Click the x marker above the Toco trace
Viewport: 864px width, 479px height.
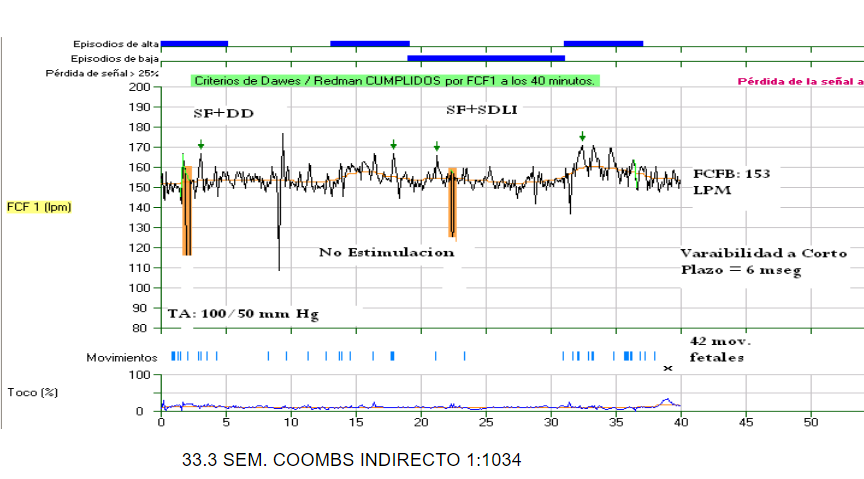pos(668,368)
